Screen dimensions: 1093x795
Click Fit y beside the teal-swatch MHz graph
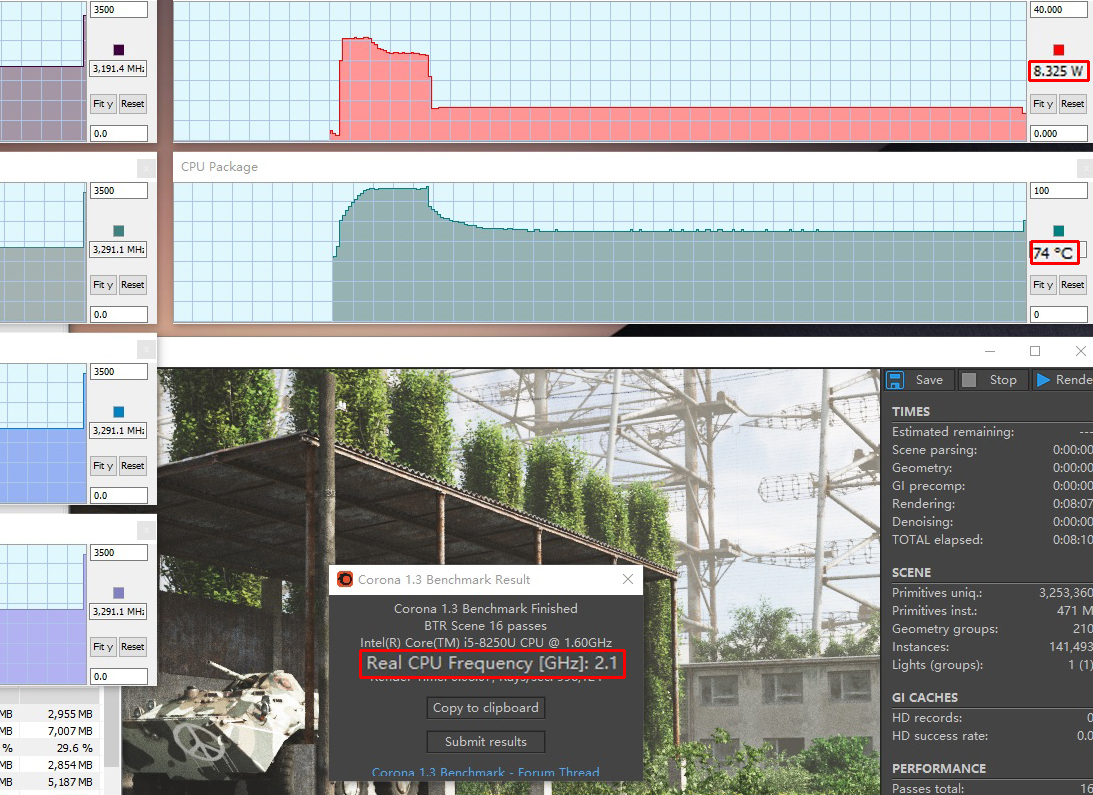point(103,285)
